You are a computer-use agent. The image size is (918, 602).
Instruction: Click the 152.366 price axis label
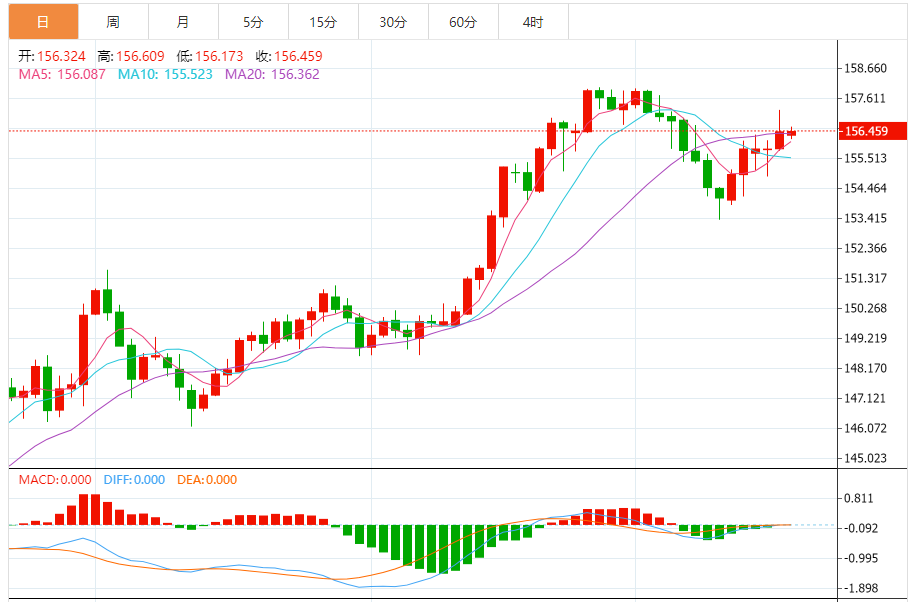tap(865, 248)
